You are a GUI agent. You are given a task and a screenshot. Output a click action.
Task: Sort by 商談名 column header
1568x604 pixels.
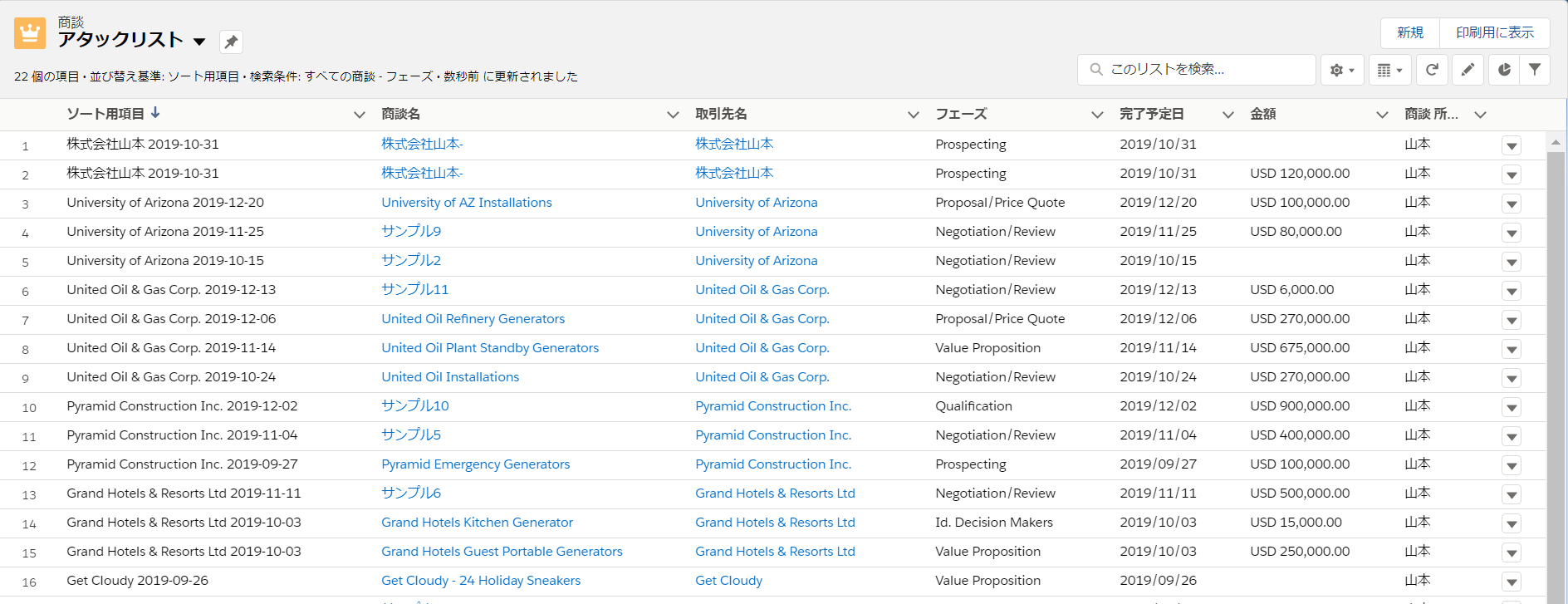coord(401,114)
